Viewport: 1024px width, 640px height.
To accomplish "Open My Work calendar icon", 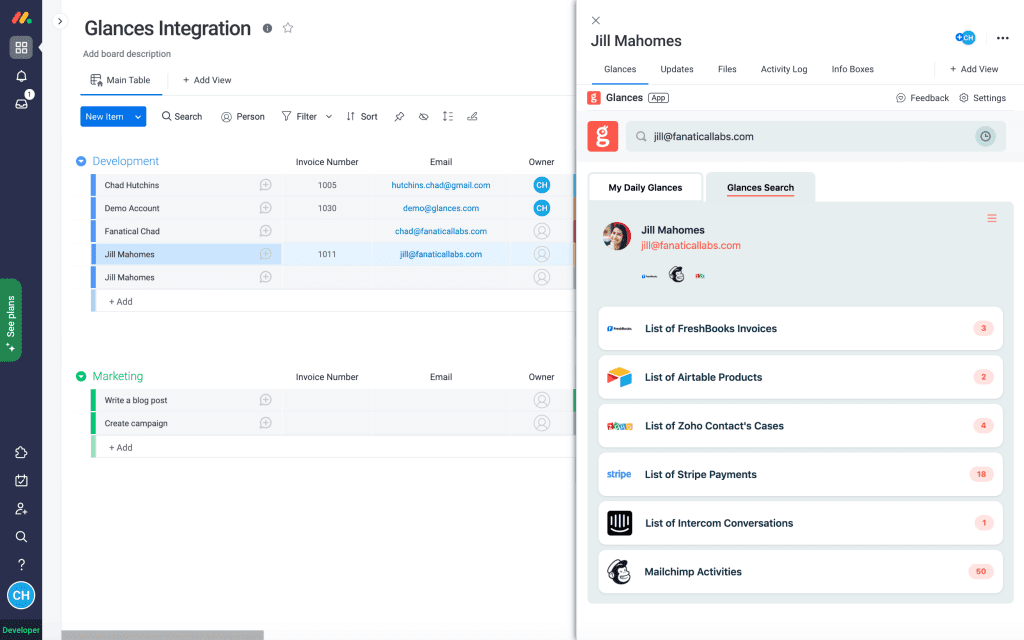I will 21,481.
